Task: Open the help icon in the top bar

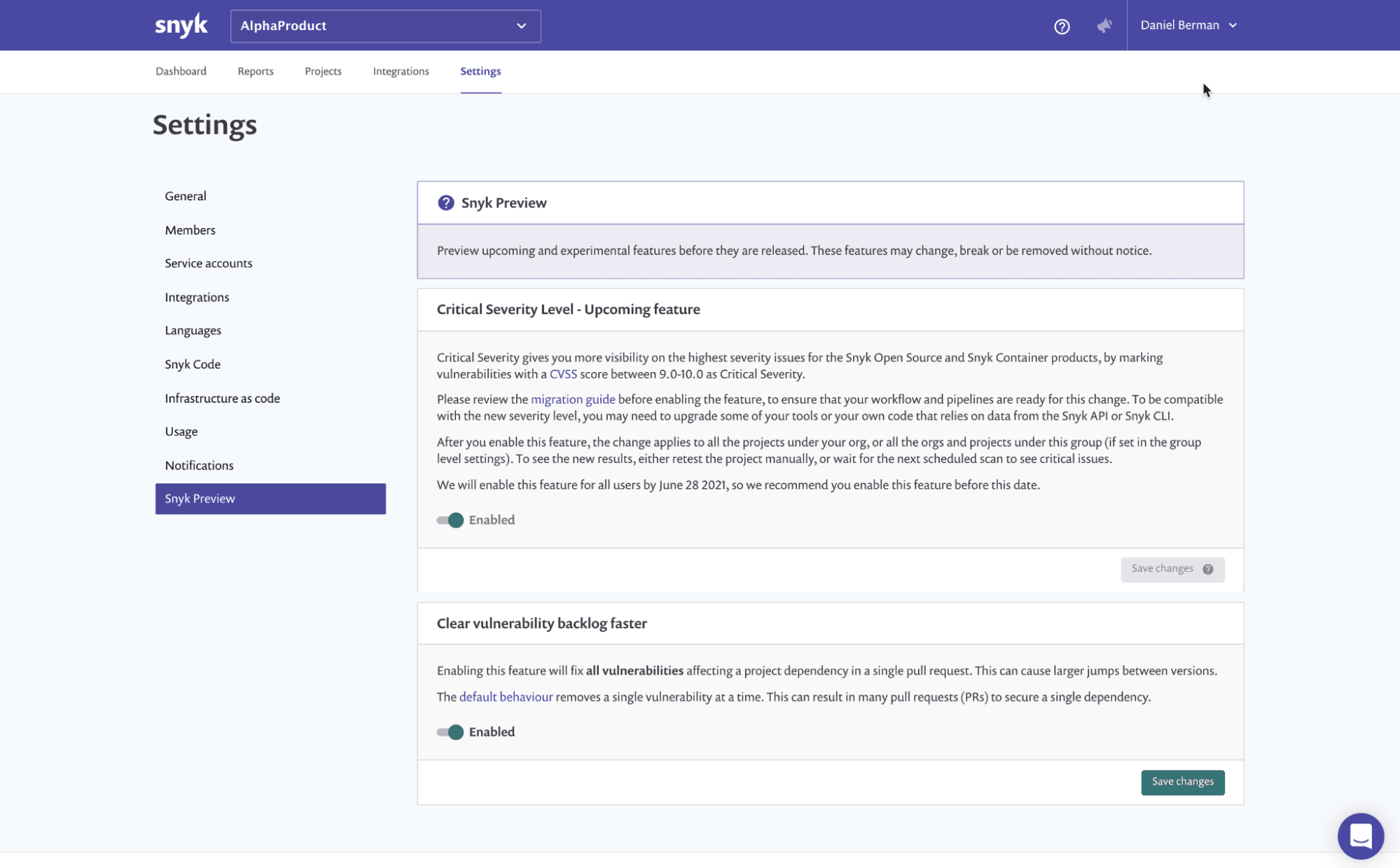Action: coord(1061,26)
